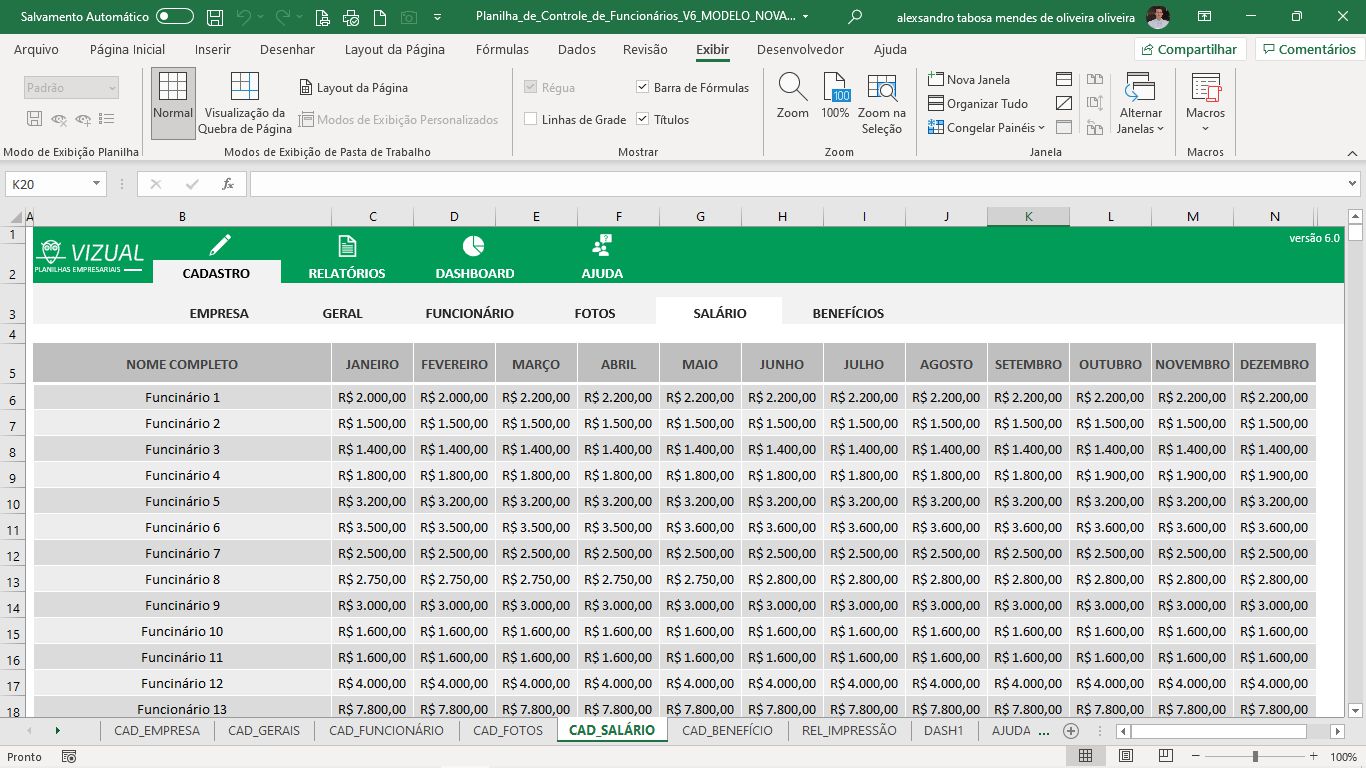
Task: Toggle Salvamento Automático switch
Action: click(175, 17)
